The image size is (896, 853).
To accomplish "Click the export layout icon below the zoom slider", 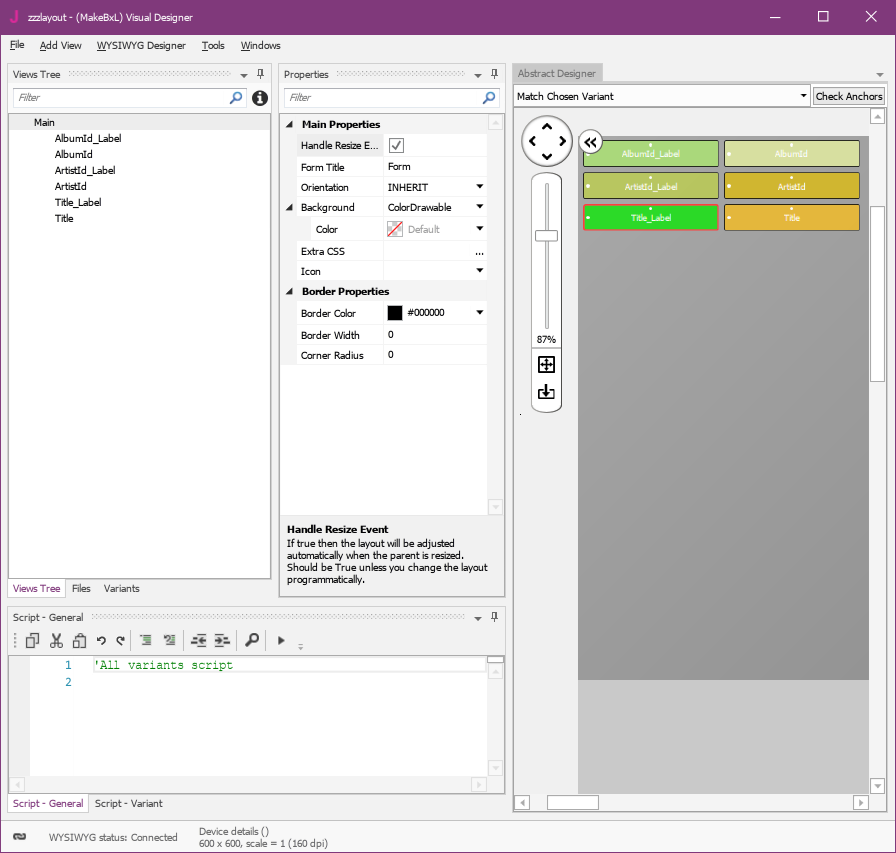I will pos(546,392).
